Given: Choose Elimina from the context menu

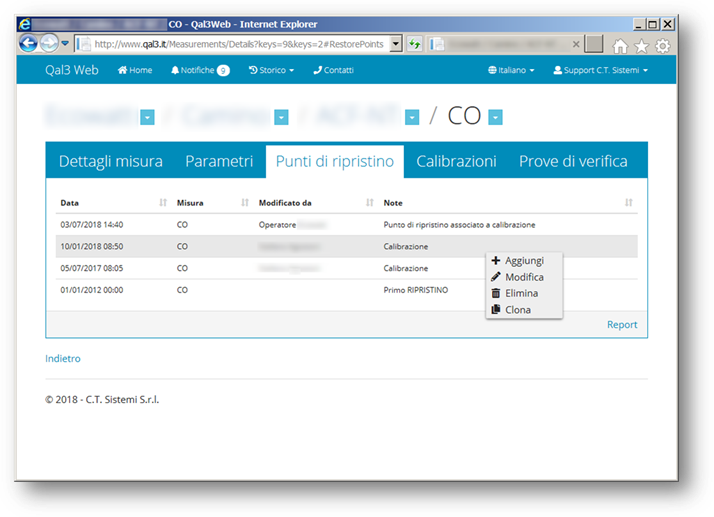Looking at the screenshot, I should [521, 293].
